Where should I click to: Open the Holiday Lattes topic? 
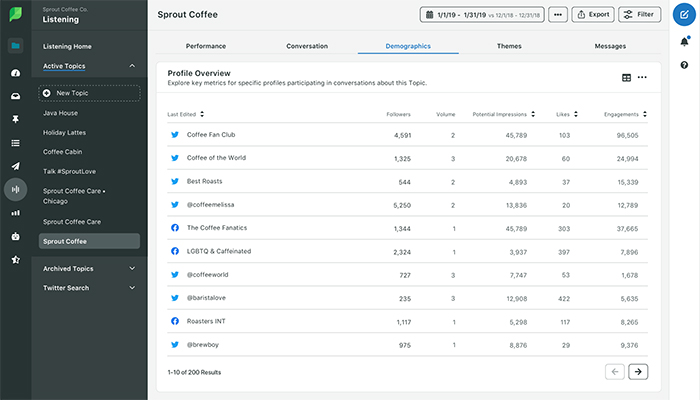pyautogui.click(x=64, y=133)
